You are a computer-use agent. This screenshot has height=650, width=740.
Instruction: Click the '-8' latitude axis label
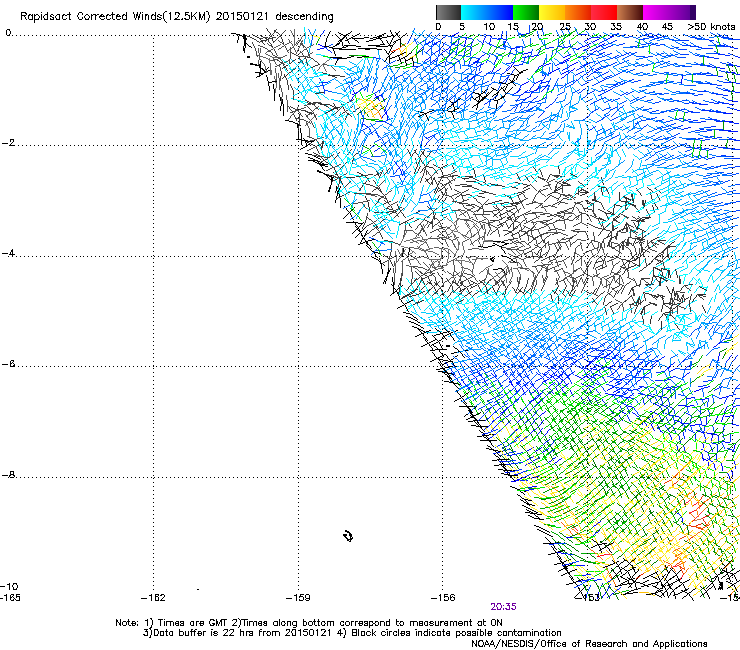[8, 474]
